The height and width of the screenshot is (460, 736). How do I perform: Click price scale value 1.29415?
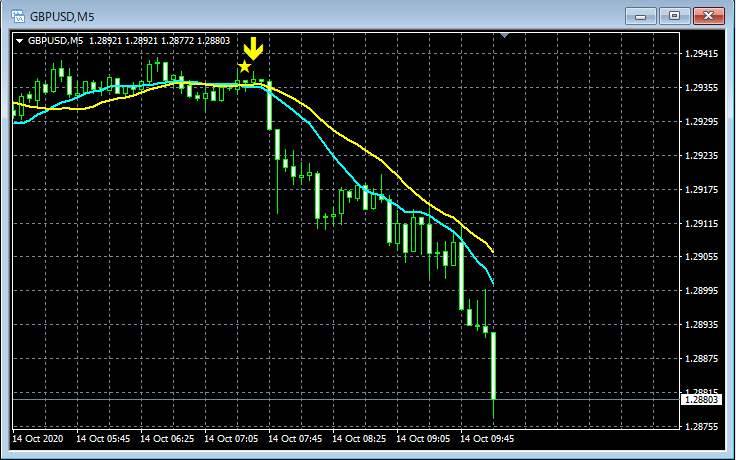701,54
